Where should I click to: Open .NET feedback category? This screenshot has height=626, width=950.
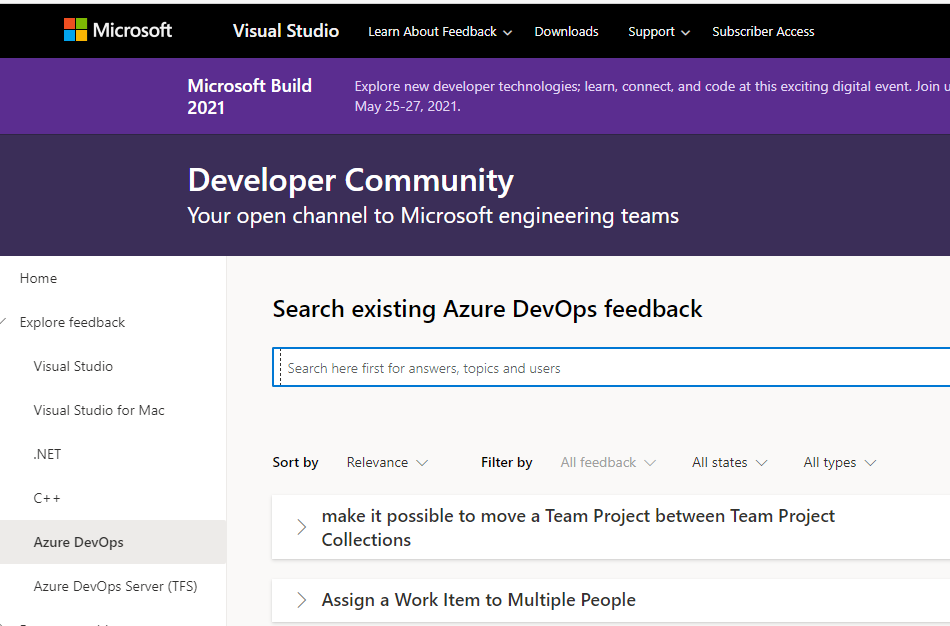point(47,454)
